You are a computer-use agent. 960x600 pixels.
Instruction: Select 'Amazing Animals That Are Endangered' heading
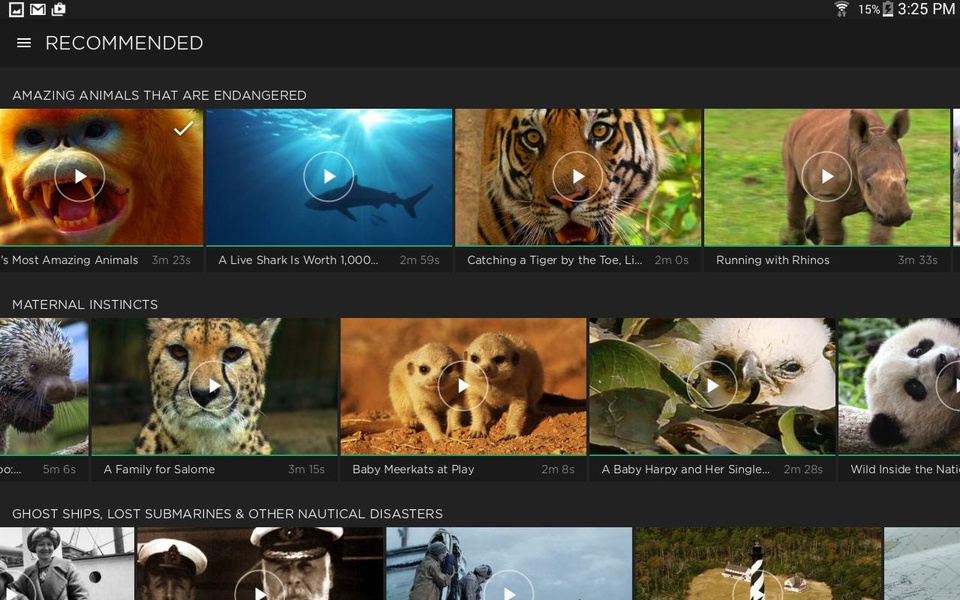coord(159,96)
